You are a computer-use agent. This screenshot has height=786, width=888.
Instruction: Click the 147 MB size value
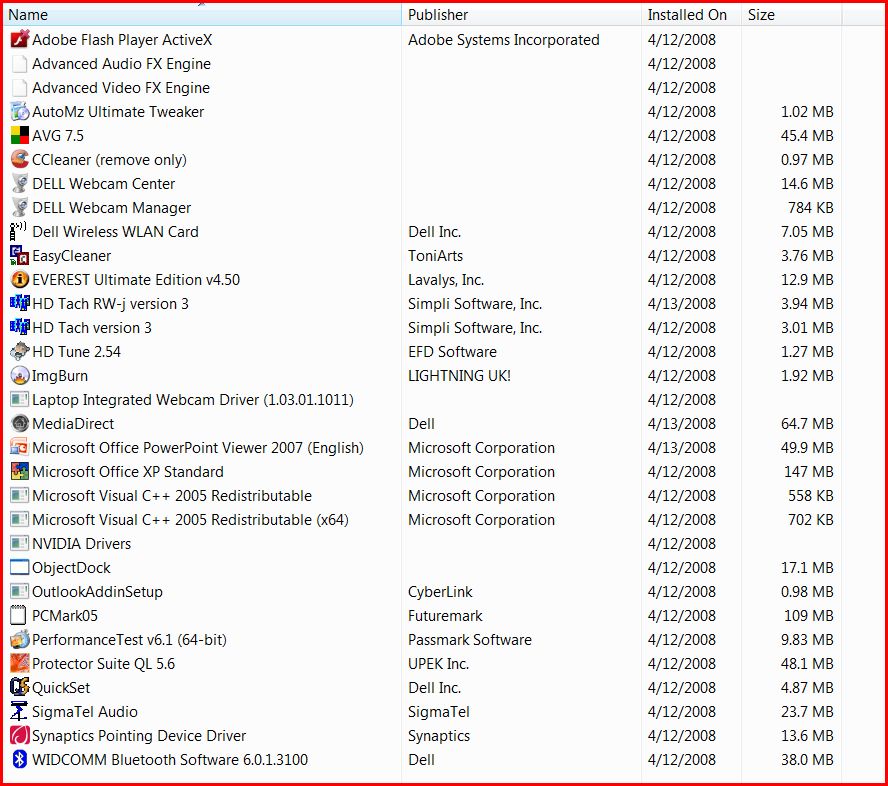point(809,472)
